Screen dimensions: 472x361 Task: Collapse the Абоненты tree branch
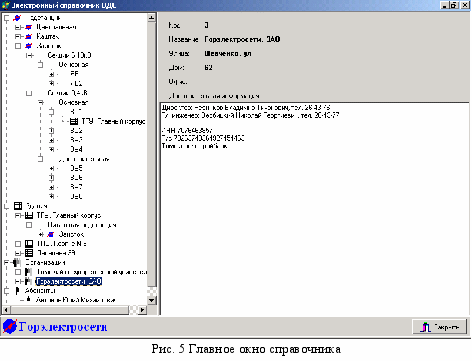[x=6, y=291]
